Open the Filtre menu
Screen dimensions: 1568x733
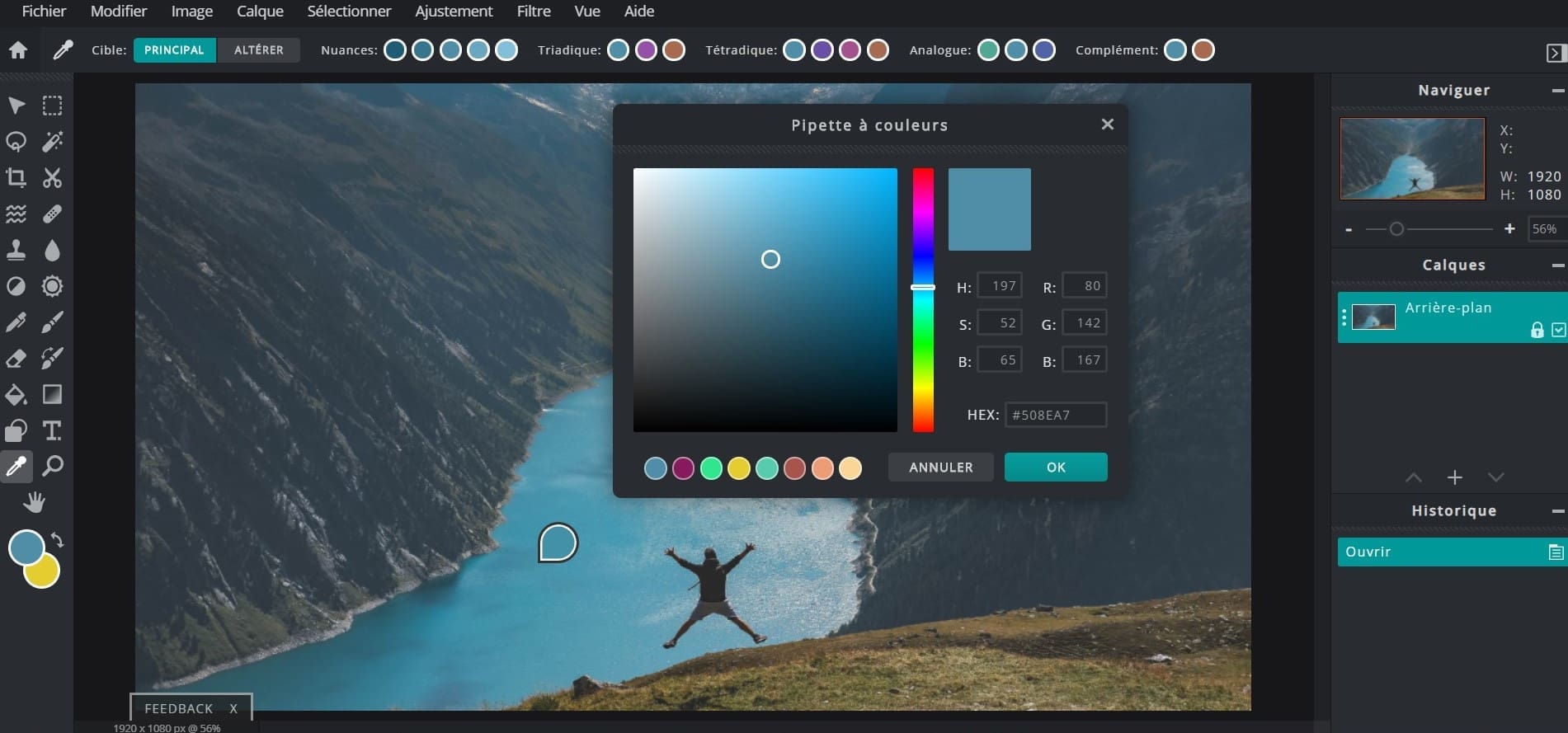[533, 12]
